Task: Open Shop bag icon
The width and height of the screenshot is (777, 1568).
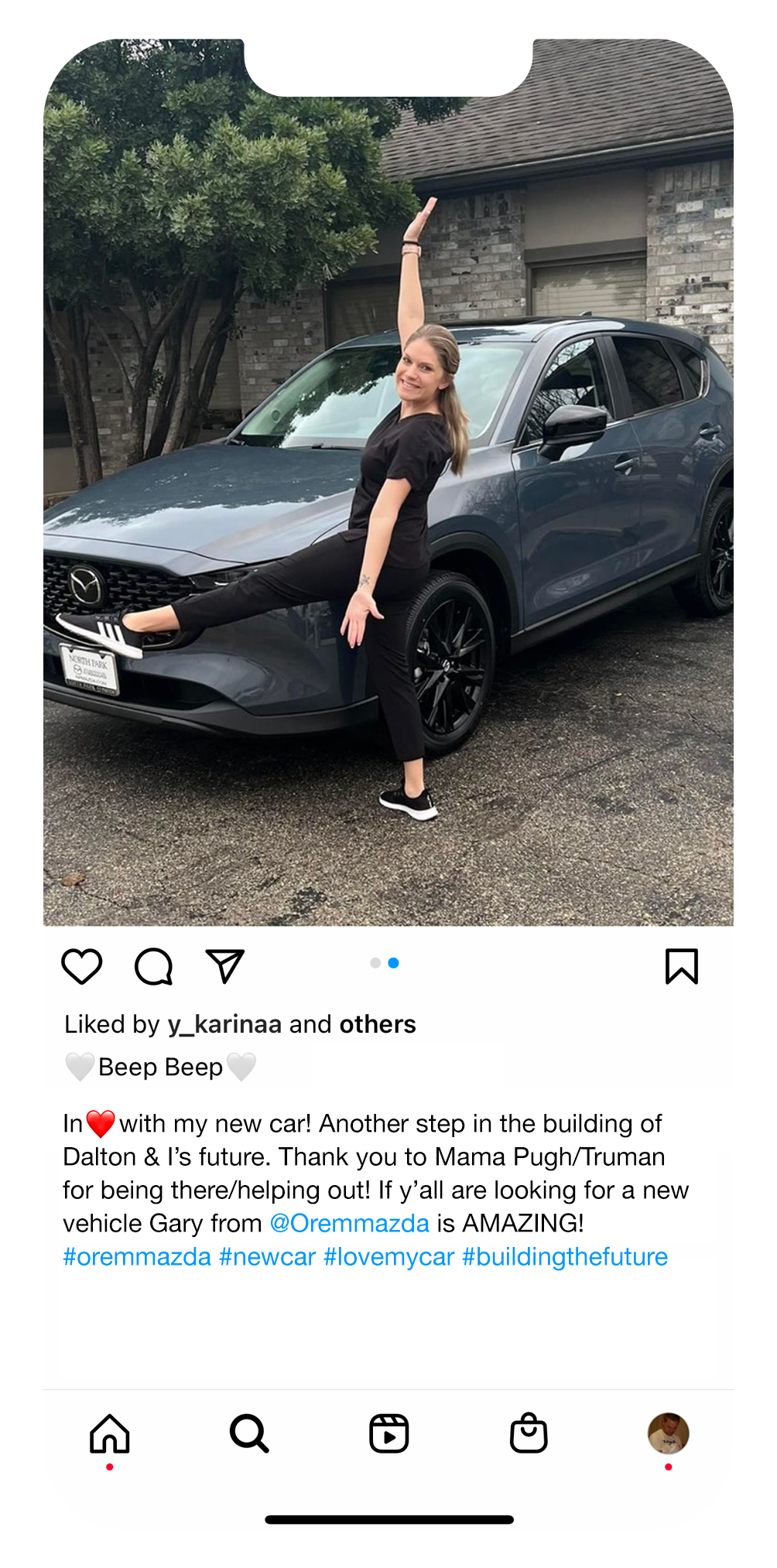Action: (x=529, y=1433)
